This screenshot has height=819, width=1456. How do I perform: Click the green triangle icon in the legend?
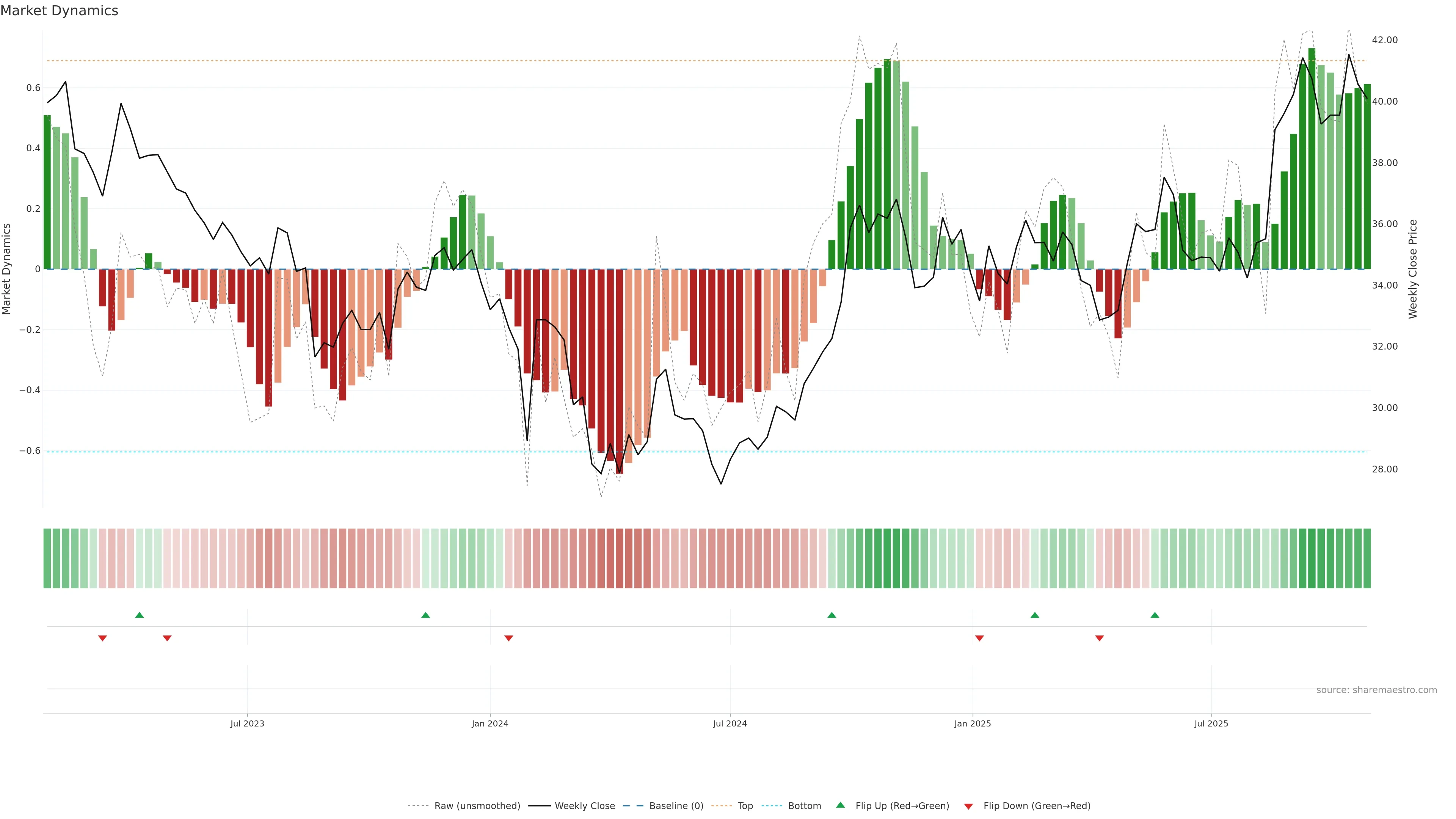841,805
